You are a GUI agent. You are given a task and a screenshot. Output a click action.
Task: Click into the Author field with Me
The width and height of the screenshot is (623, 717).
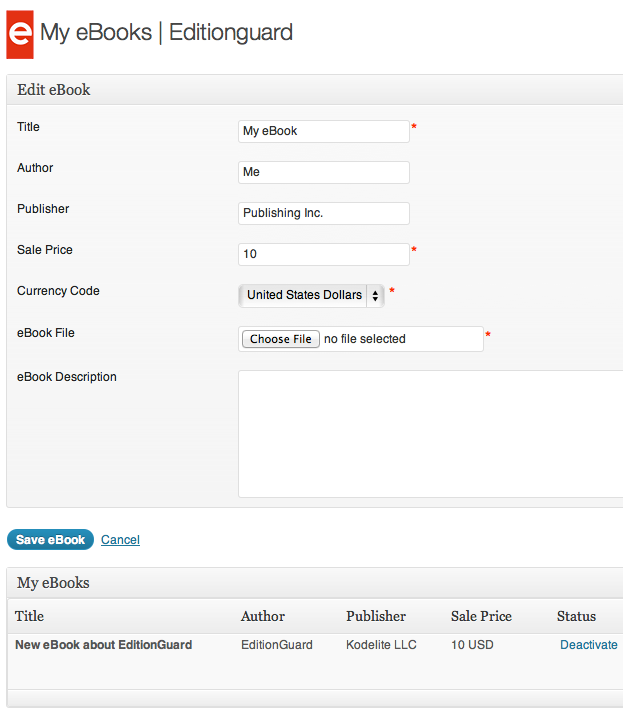[x=324, y=172]
